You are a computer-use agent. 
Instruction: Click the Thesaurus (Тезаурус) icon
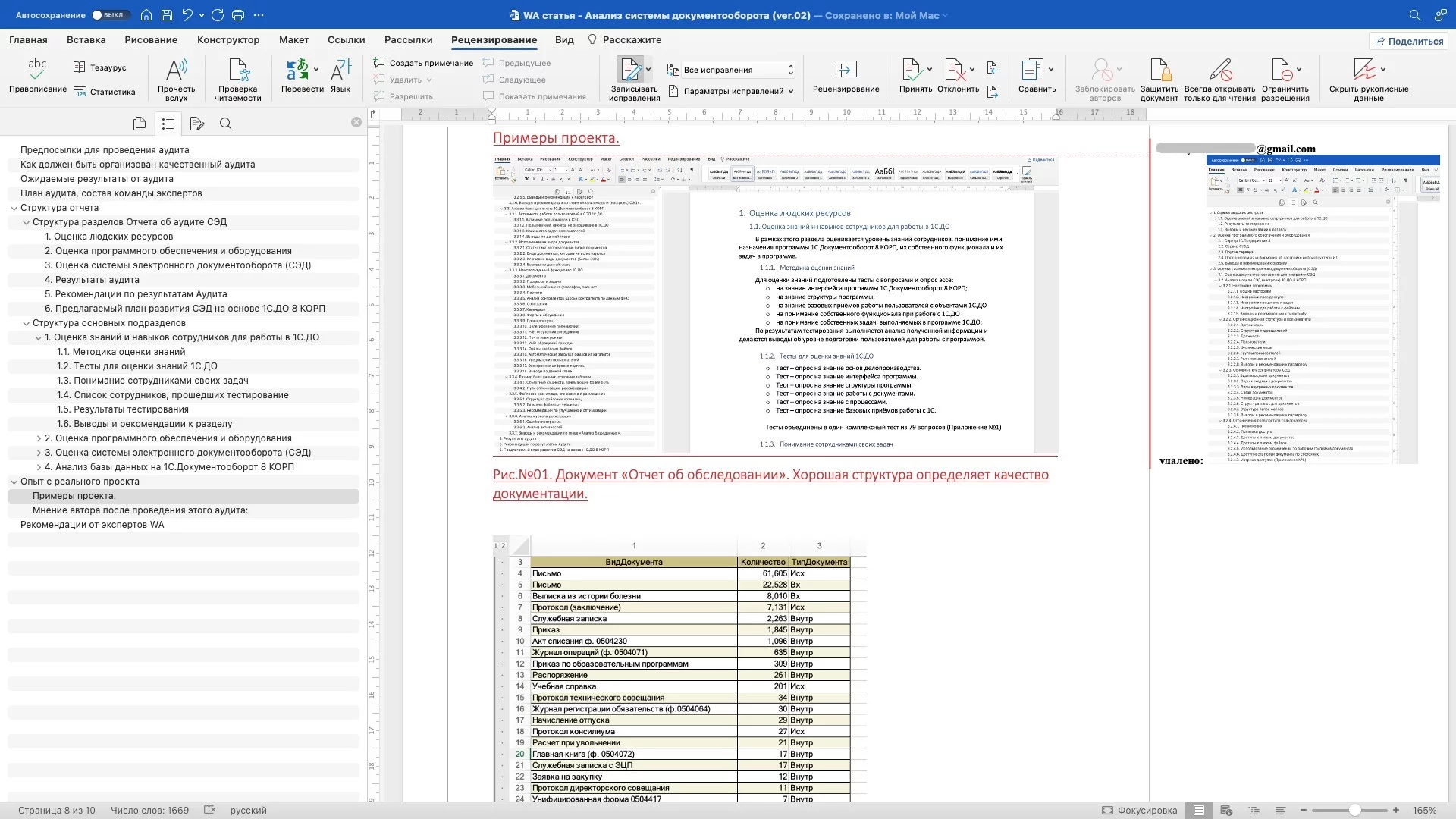[80, 67]
